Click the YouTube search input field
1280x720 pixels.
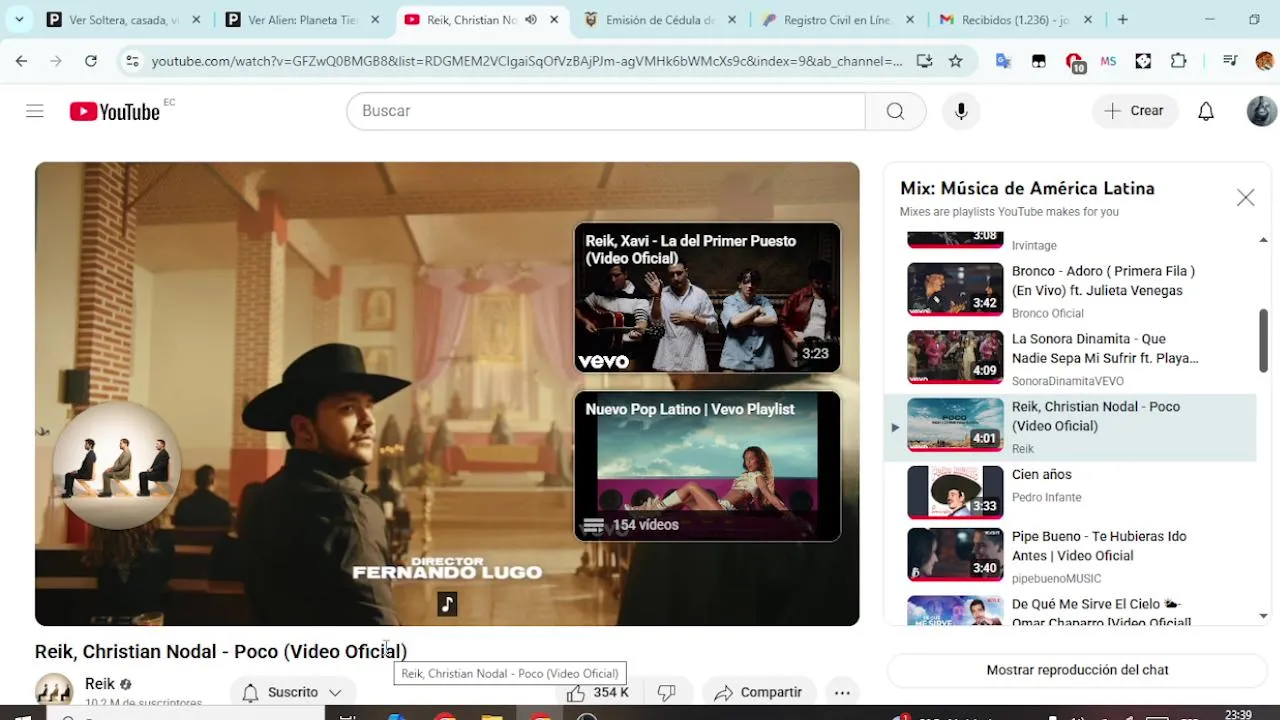[x=606, y=111]
